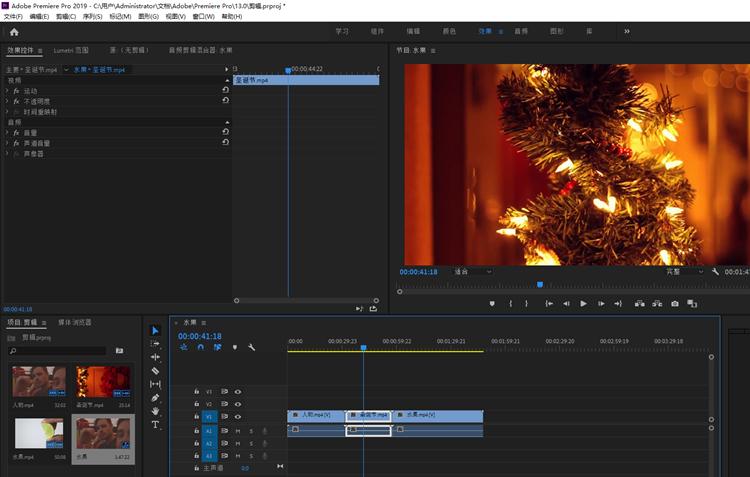Open Program Monitor wrench settings

pyautogui.click(x=715, y=271)
